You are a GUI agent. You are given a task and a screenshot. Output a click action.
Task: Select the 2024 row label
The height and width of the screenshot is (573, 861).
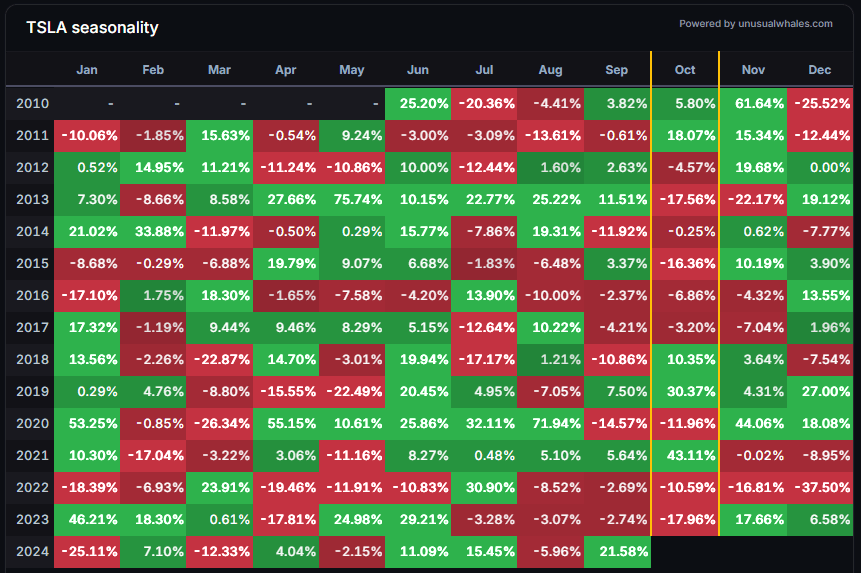click(x=33, y=550)
